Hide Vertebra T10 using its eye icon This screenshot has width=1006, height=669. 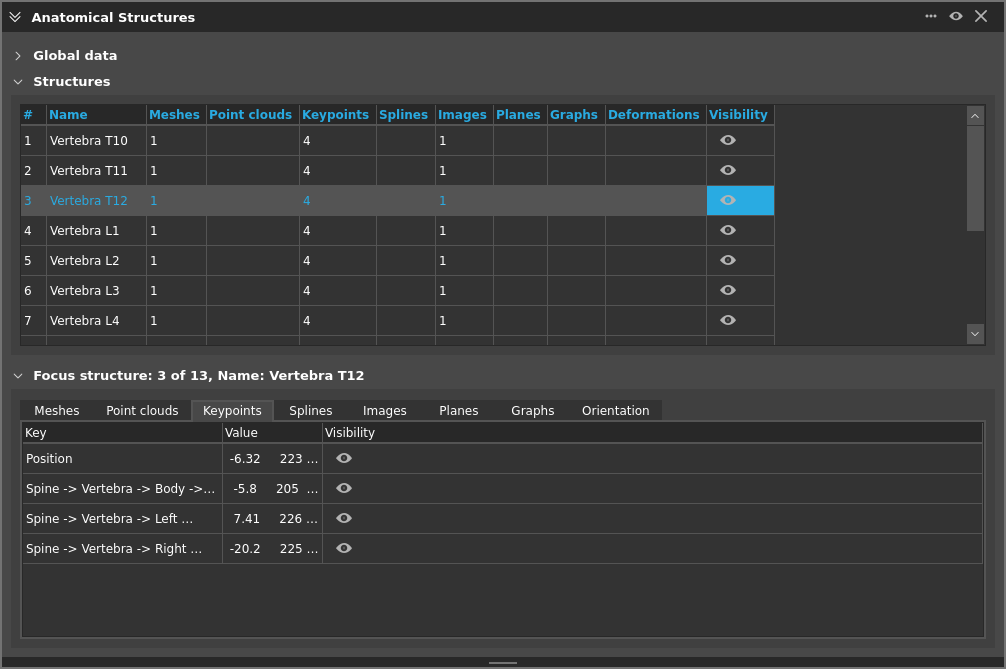coord(728,140)
